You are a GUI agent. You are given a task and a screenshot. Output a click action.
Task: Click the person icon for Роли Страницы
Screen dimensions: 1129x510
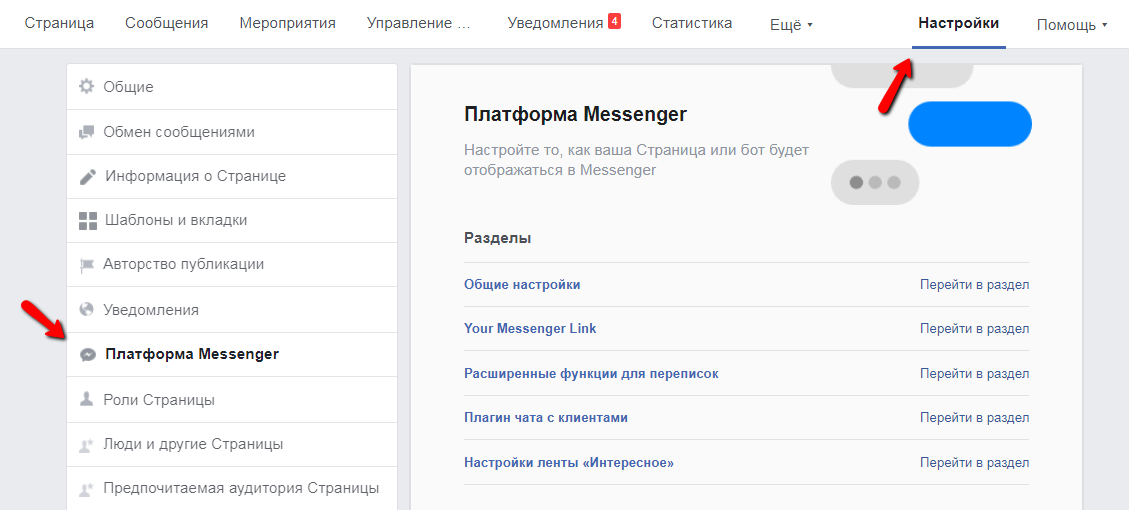coord(86,399)
